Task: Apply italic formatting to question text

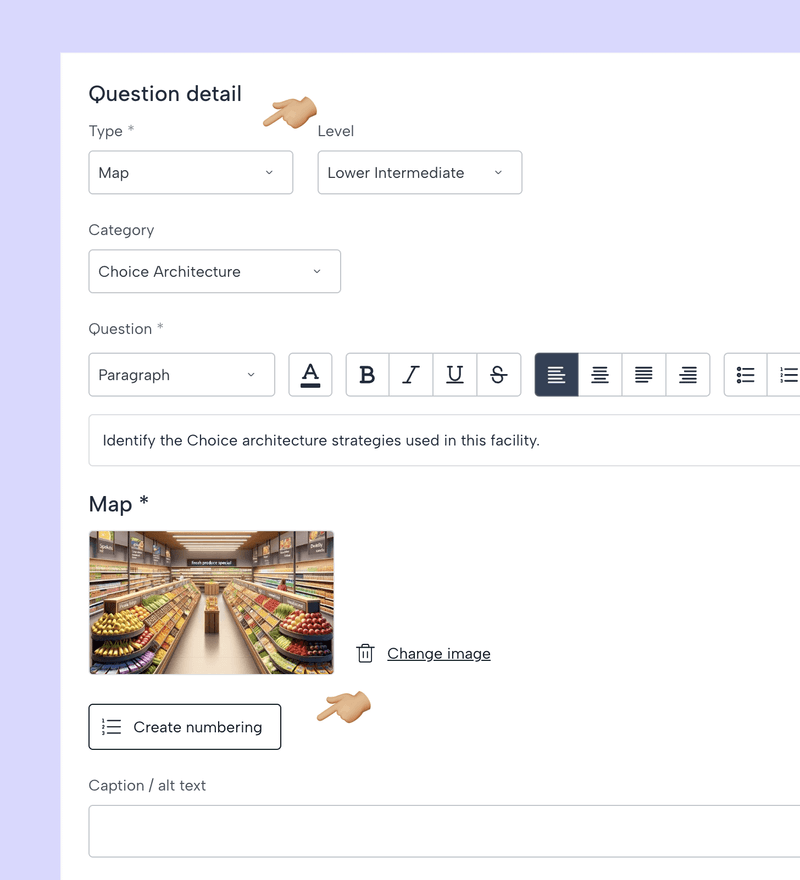Action: (411, 375)
